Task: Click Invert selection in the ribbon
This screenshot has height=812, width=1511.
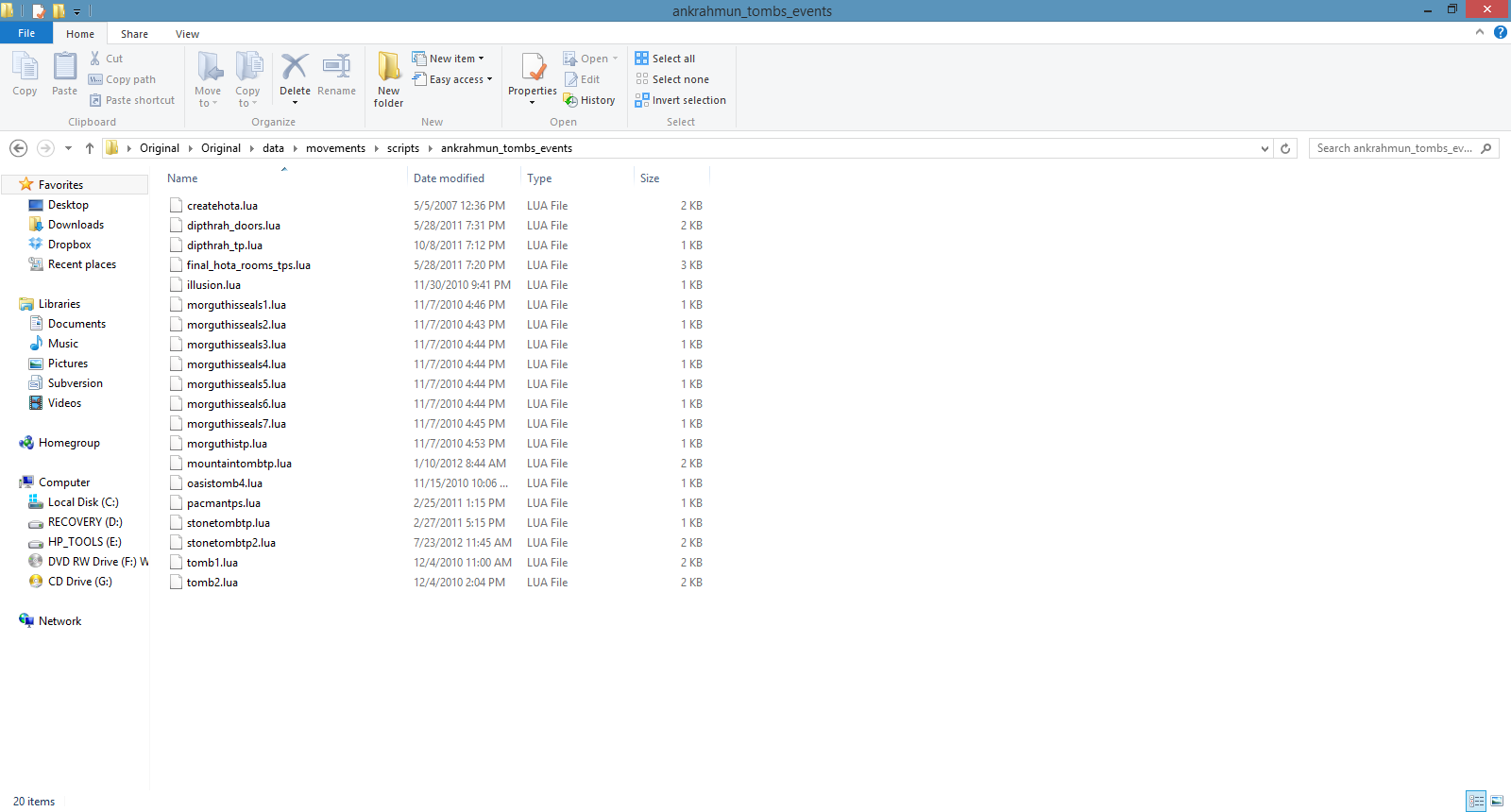Action: click(680, 100)
